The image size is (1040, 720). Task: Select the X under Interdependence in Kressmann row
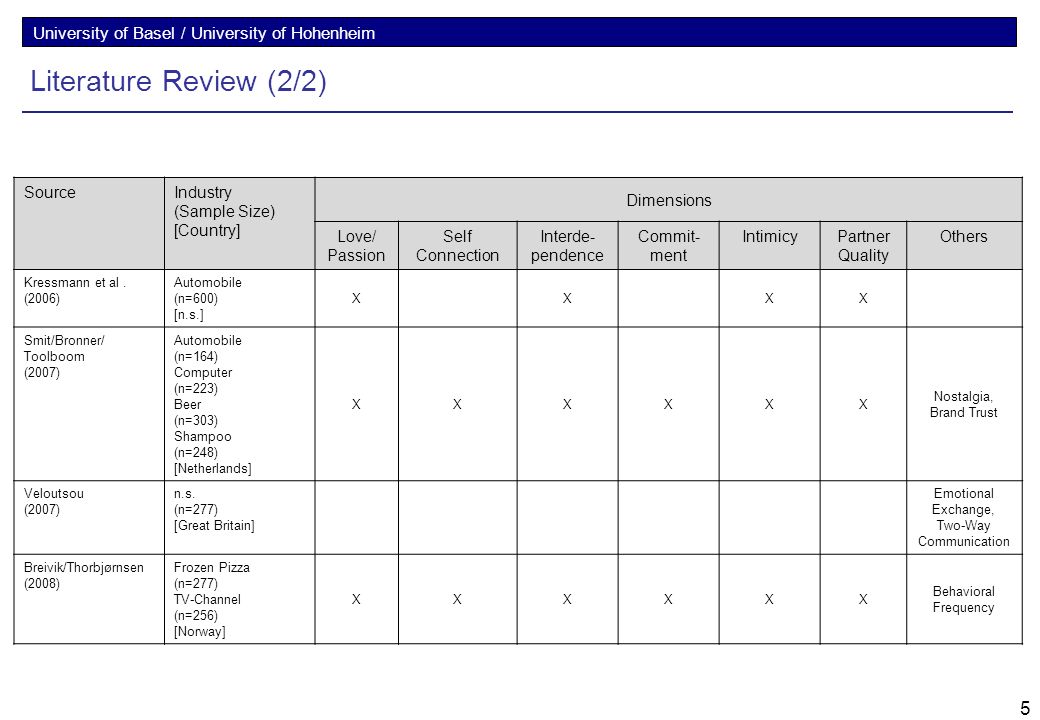coord(567,298)
